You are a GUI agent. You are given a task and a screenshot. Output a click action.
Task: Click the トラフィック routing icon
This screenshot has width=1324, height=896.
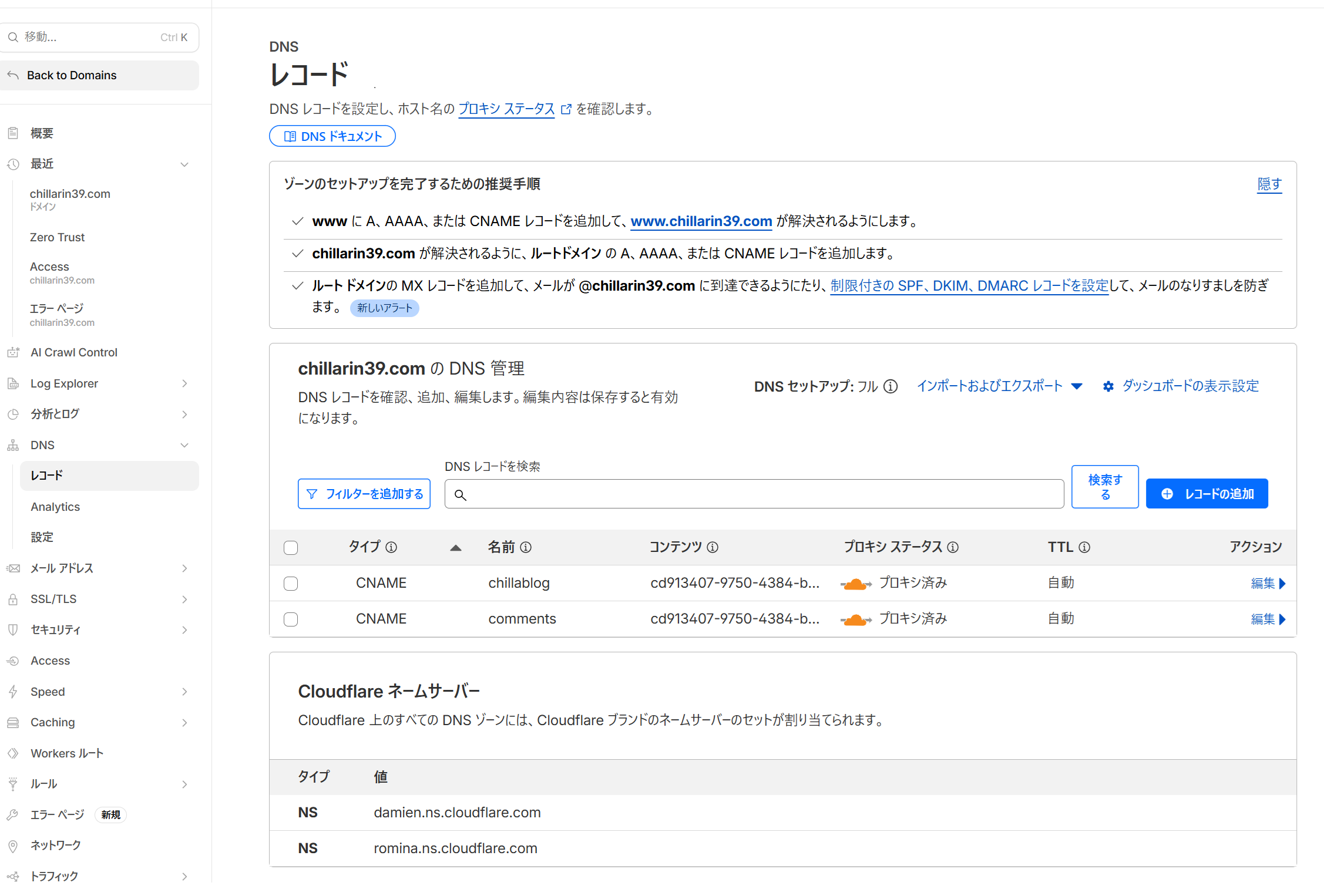(x=13, y=876)
